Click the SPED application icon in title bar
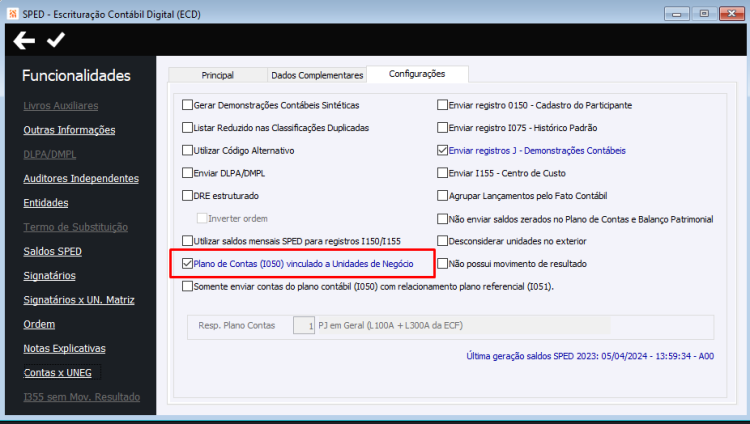Image resolution: width=750 pixels, height=424 pixels. (13, 14)
